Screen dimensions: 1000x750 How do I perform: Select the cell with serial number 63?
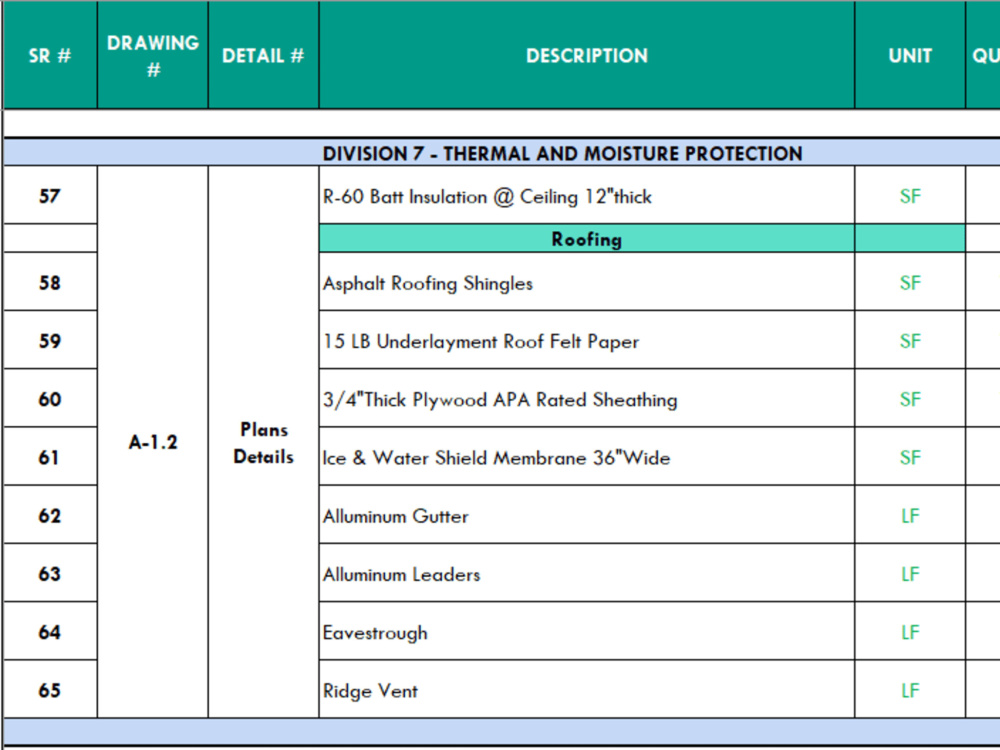click(50, 573)
